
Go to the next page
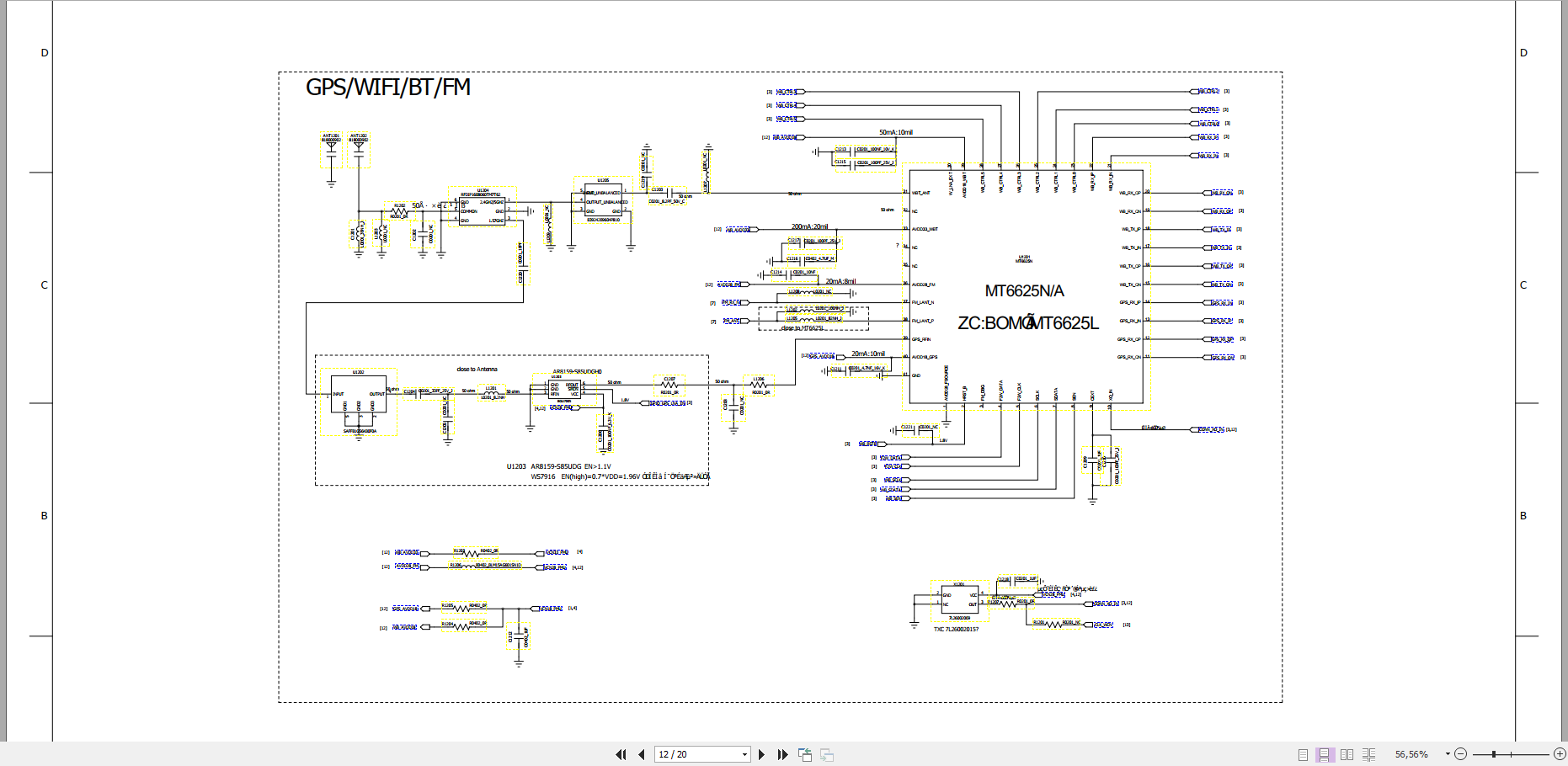[761, 754]
